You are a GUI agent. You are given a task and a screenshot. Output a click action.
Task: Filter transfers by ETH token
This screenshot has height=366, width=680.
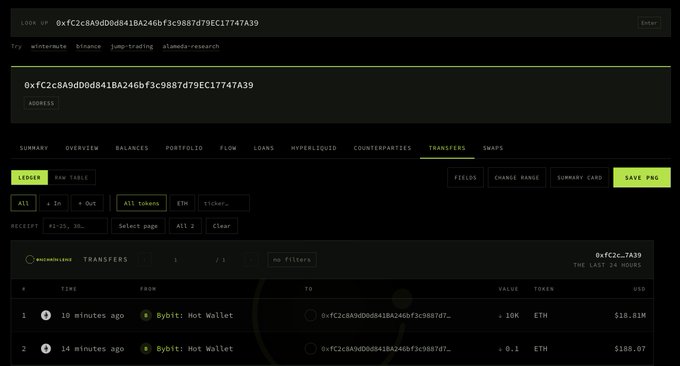(x=183, y=203)
